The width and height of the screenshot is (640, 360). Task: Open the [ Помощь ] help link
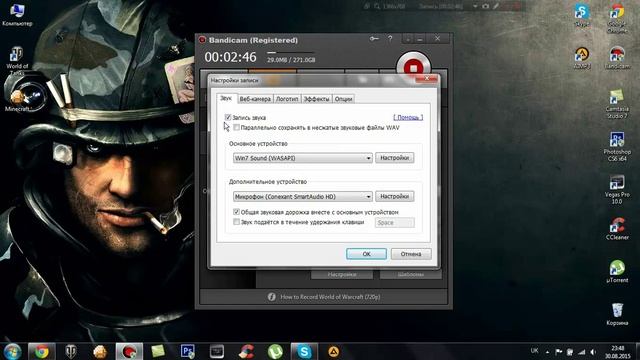[x=408, y=117]
